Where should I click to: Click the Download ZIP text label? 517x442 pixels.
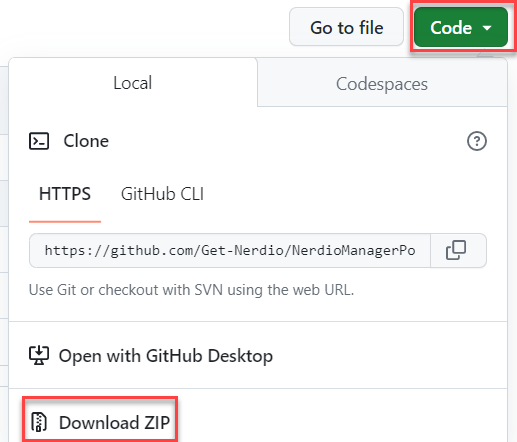114,422
